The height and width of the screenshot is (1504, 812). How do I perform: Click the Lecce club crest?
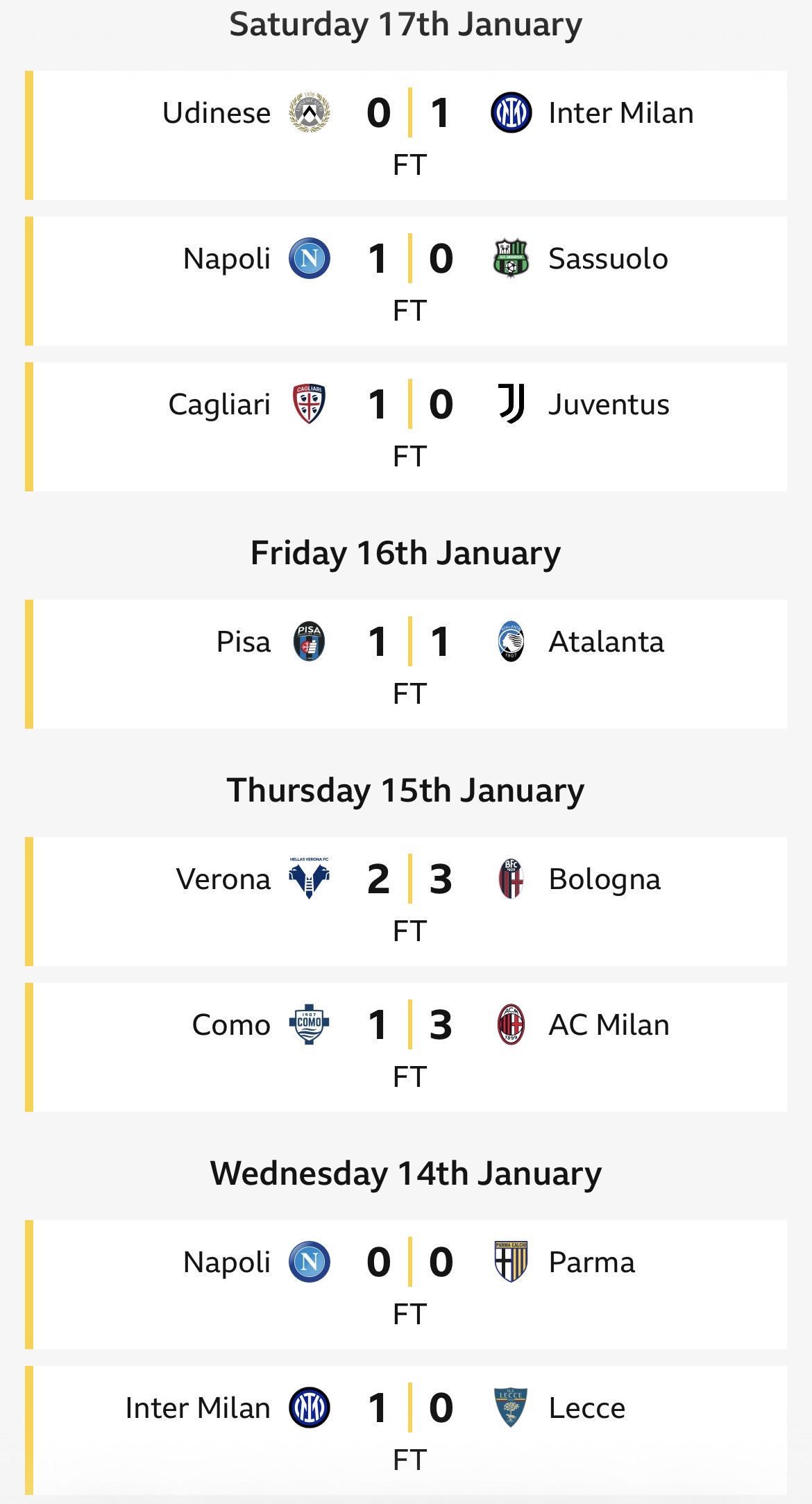[x=511, y=1408]
